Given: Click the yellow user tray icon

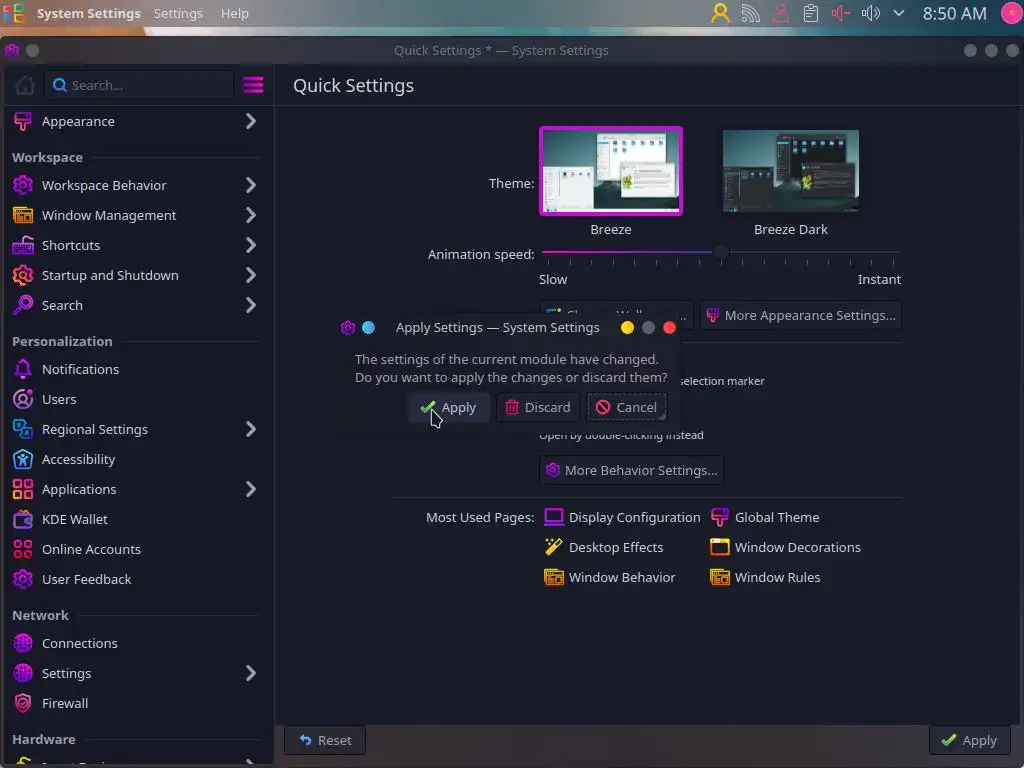Looking at the screenshot, I should point(720,13).
